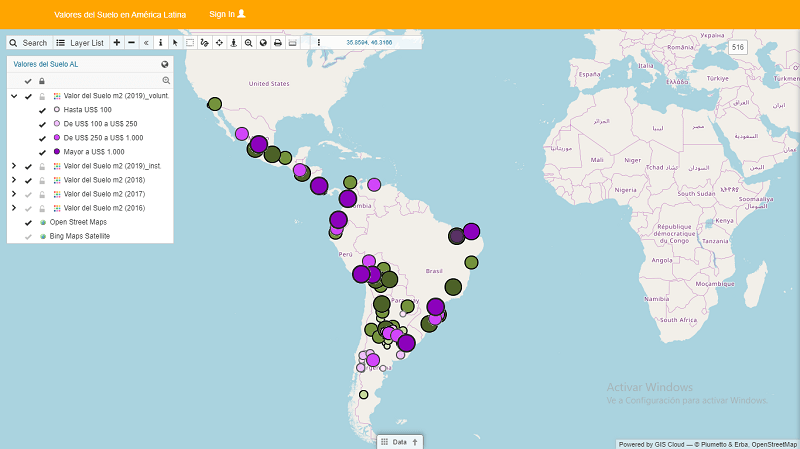This screenshot has width=800, height=449.
Task: Turn on Bing Maps Satellite basemap
Action: 28,236
